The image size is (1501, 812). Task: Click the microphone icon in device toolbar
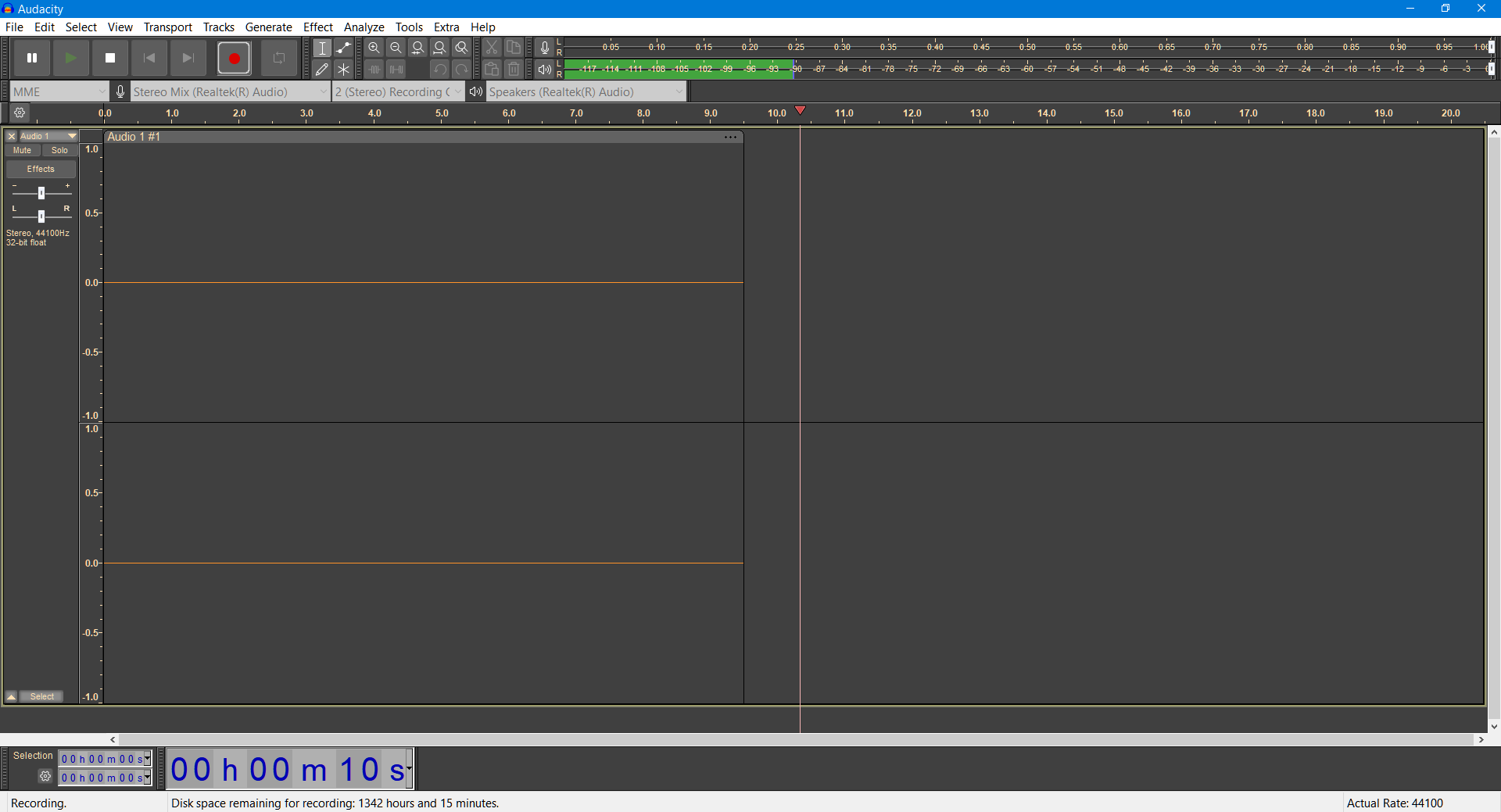(x=120, y=92)
